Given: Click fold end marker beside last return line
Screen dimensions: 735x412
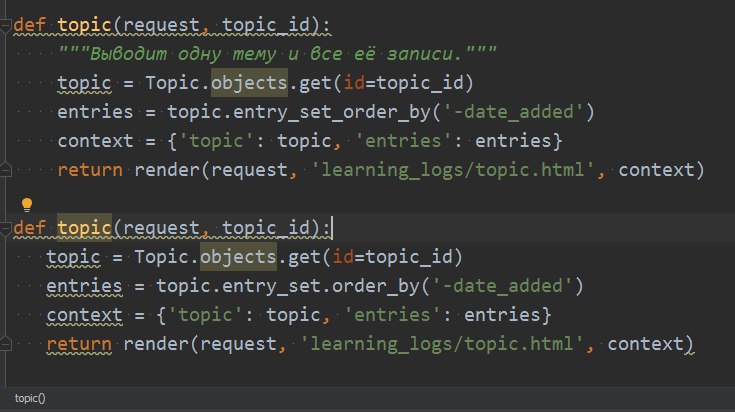Looking at the screenshot, I should tap(5, 344).
